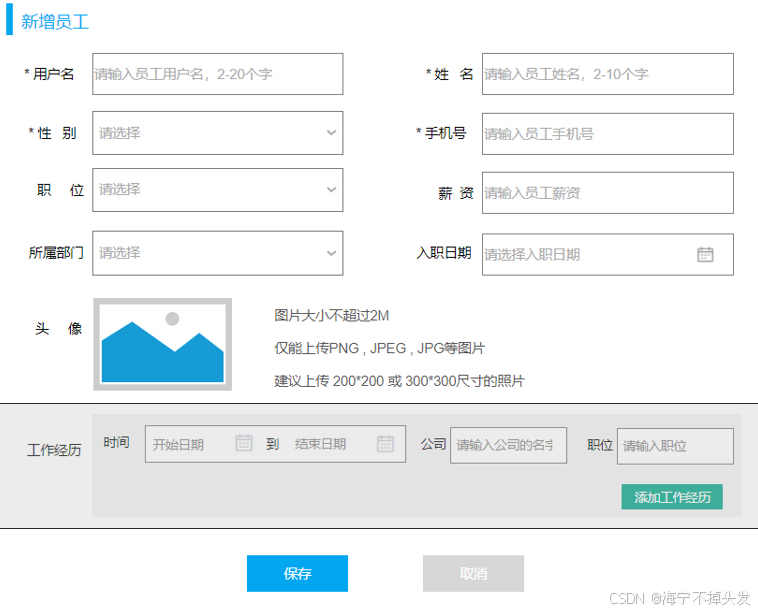Viewport: 758px width, 612px height.
Task: Cancel the form with 取消
Action: 473,573
